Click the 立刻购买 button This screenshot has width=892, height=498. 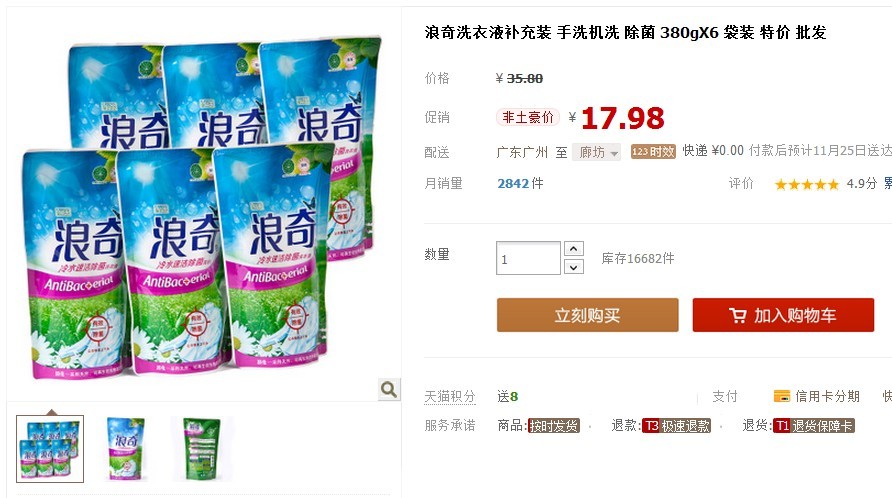point(588,315)
